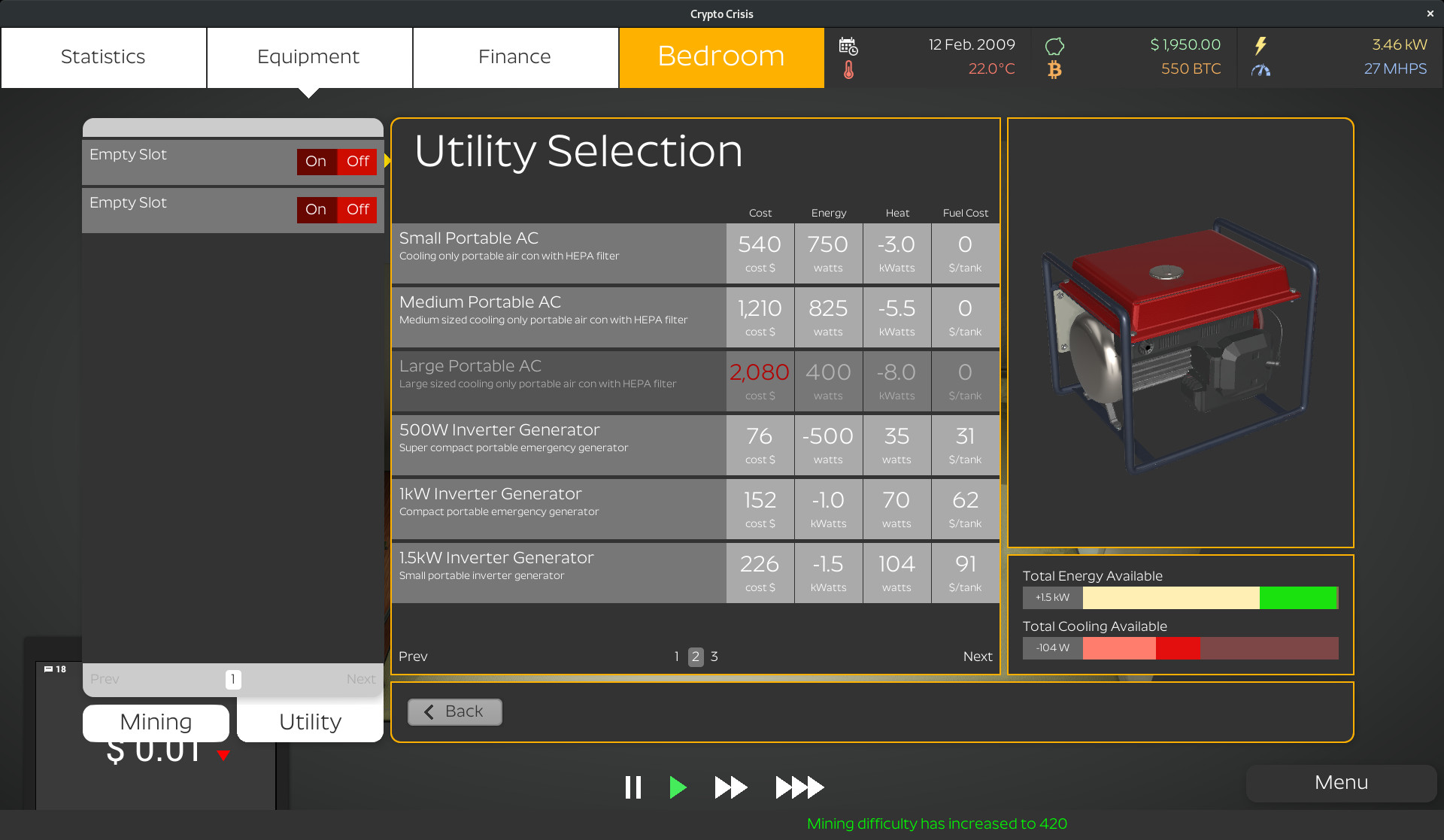
Task: Click the weather icon below the power indicator
Action: [1261, 69]
